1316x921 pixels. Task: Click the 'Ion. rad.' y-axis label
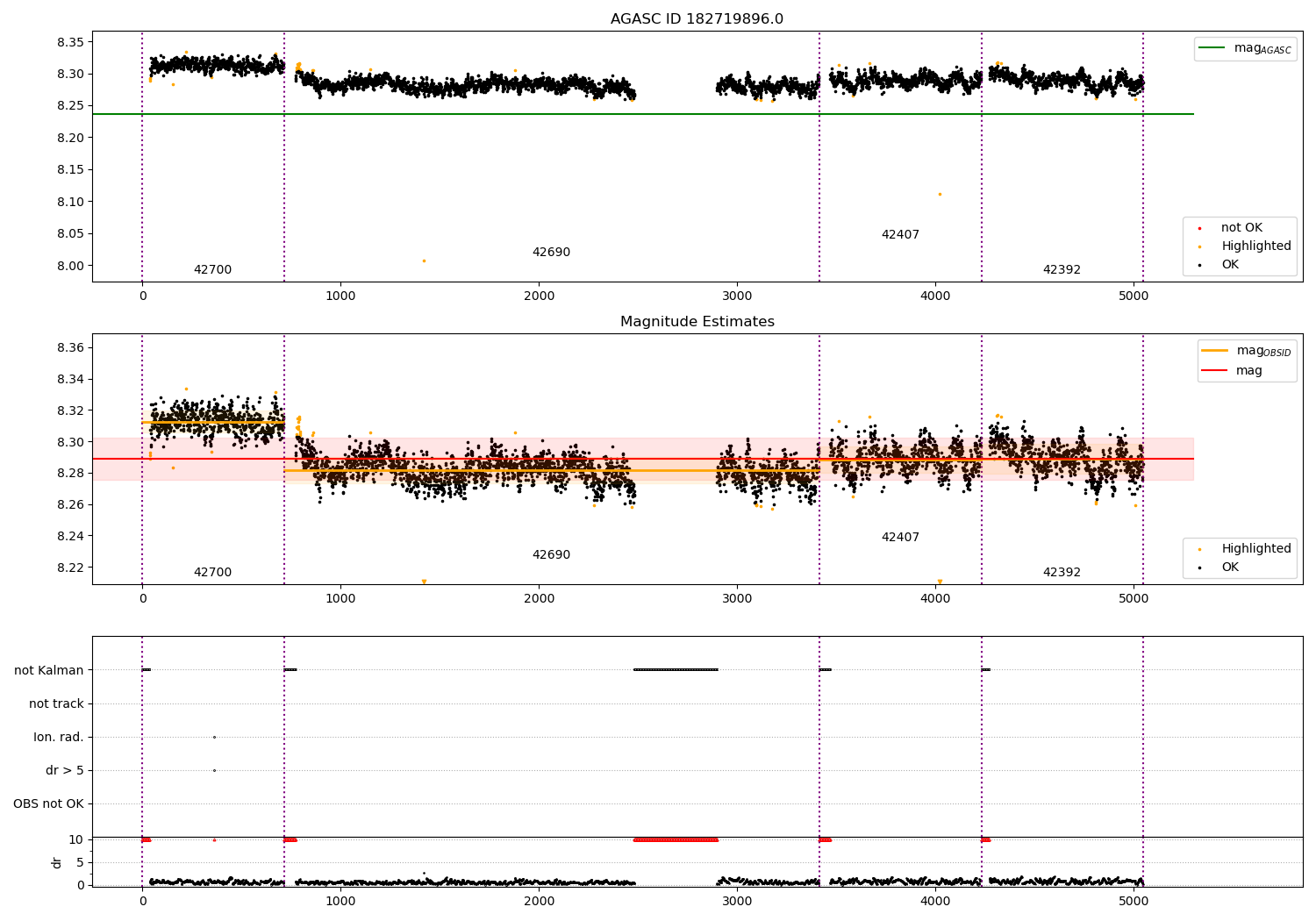[59, 738]
